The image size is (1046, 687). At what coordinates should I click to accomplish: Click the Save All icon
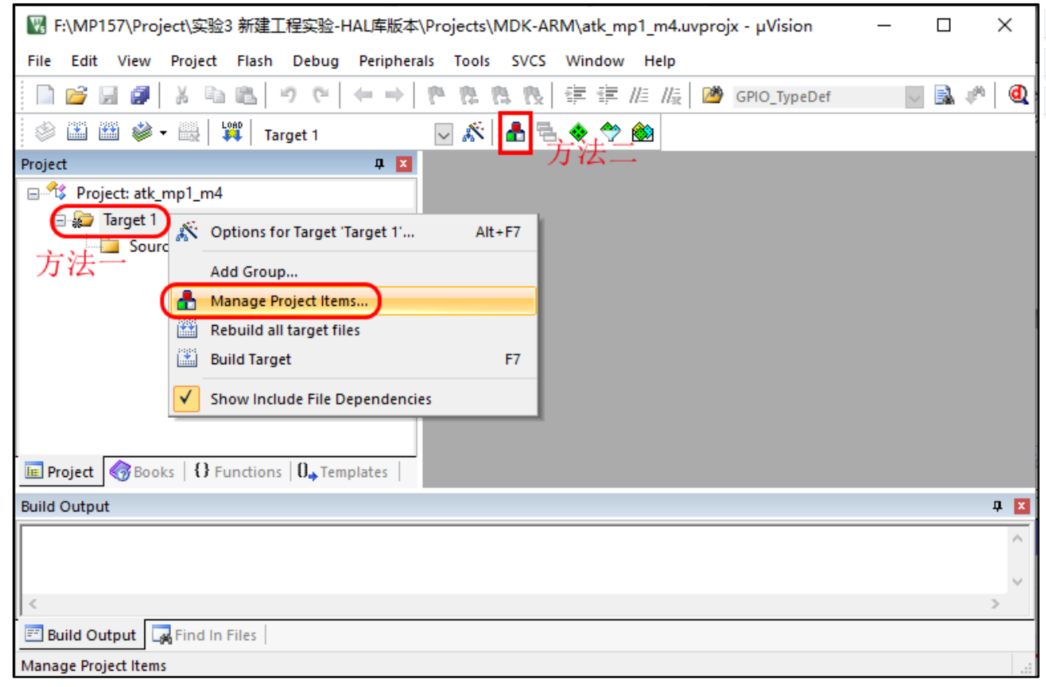[x=140, y=95]
